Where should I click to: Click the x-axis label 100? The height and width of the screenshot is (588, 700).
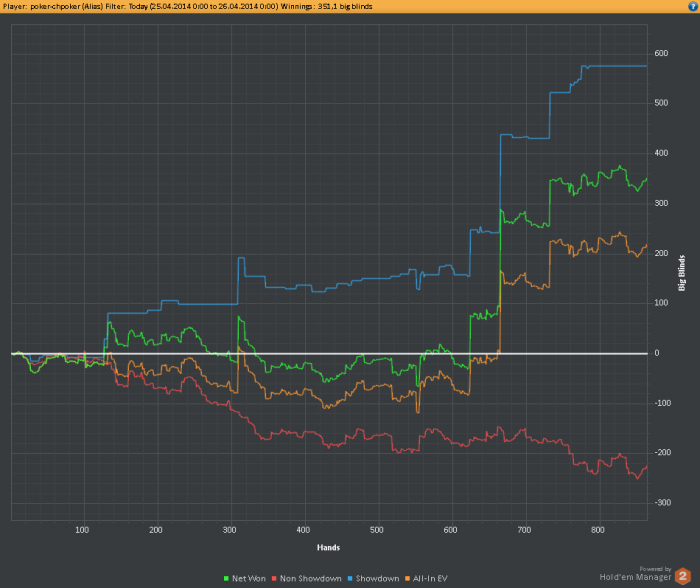[82, 530]
